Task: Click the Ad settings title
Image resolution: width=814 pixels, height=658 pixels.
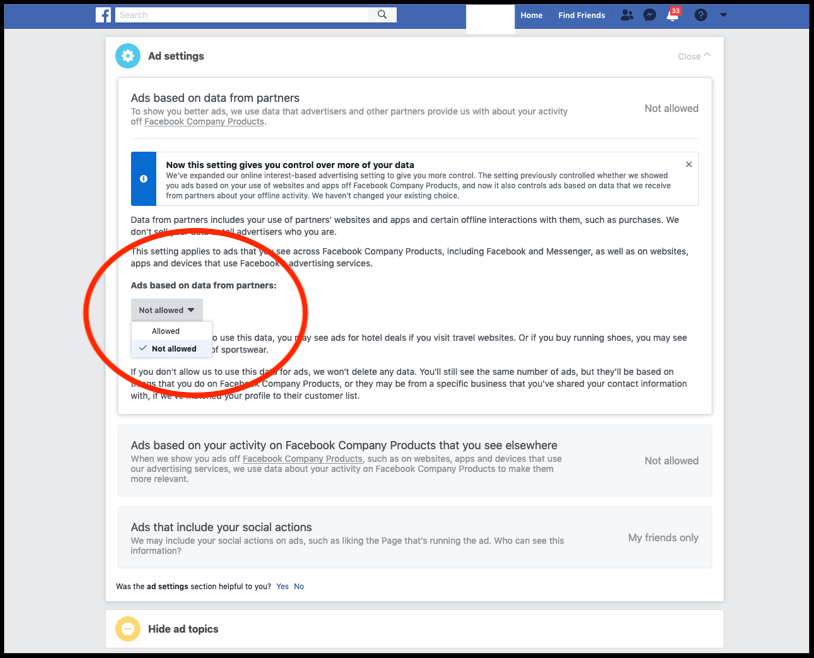Action: [176, 56]
